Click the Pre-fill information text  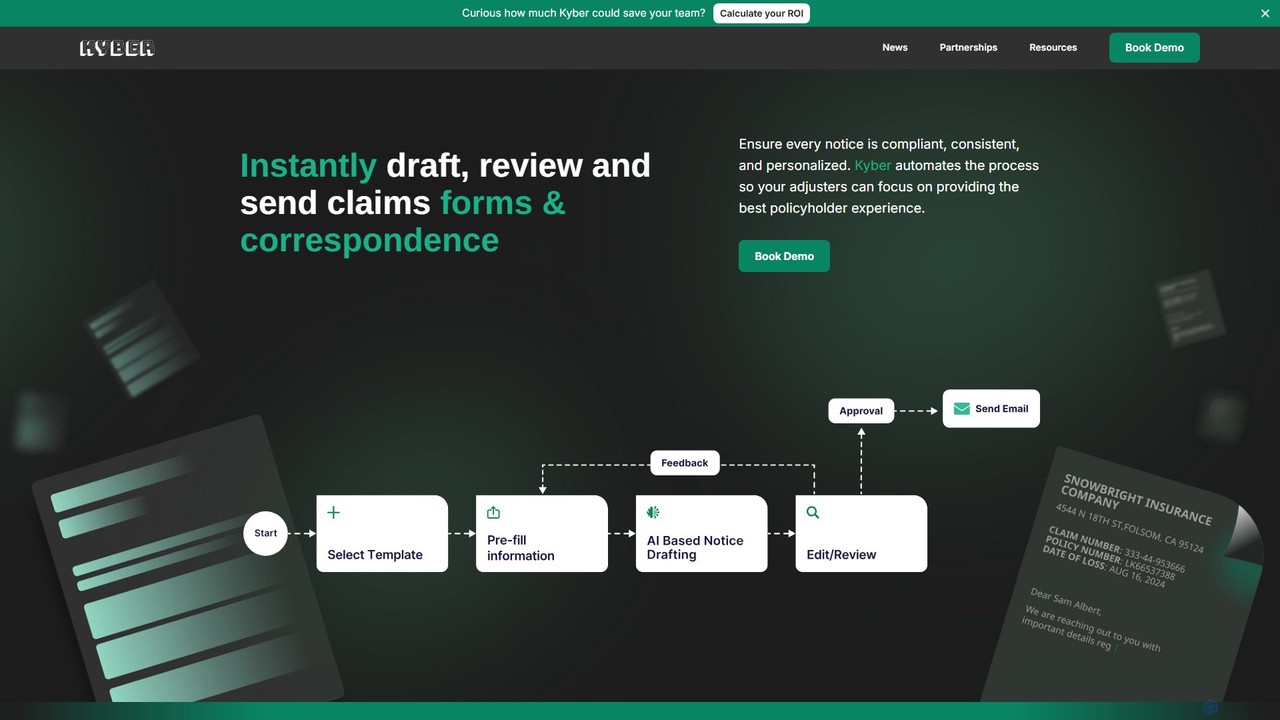pyautogui.click(x=521, y=548)
